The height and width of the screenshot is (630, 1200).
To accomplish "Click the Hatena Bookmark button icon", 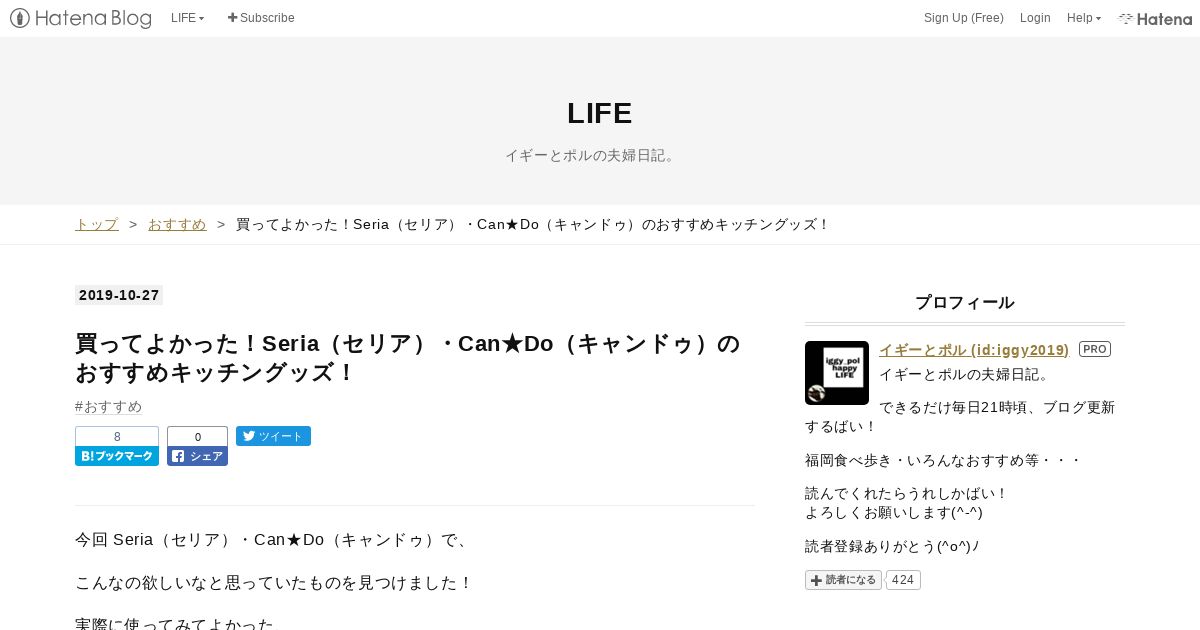I will coord(117,456).
